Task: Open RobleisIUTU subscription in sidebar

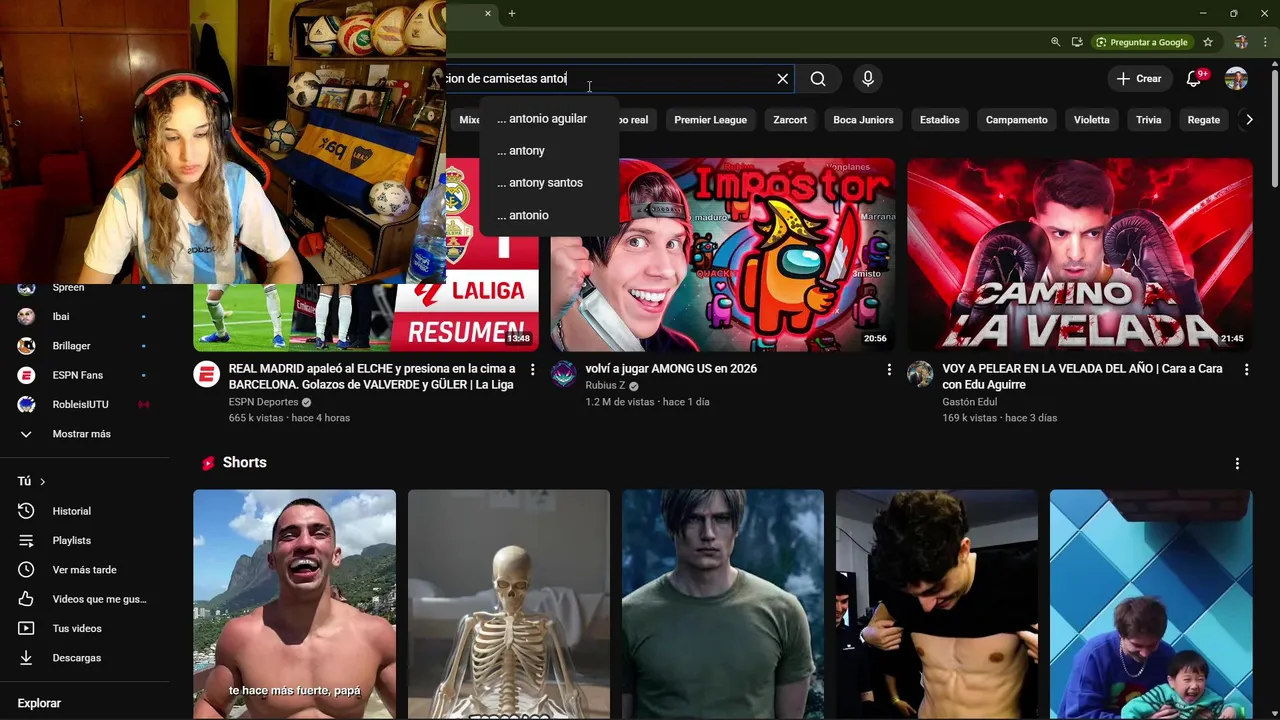Action: pyautogui.click(x=84, y=405)
